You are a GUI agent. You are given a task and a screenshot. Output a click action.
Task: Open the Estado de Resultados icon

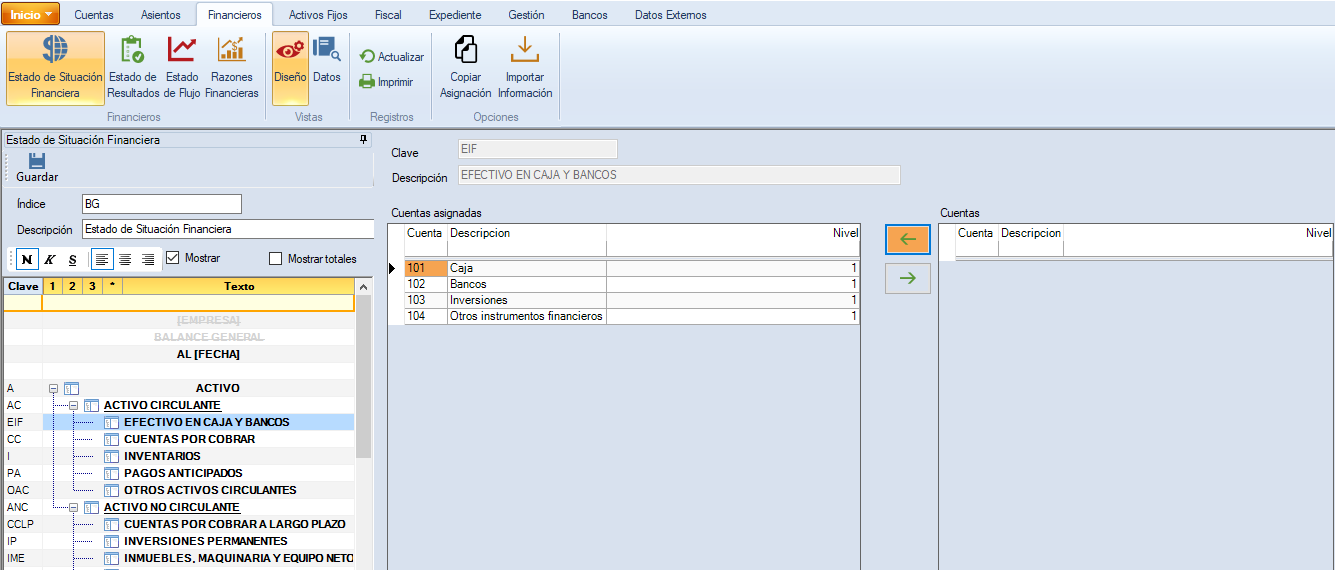pos(132,67)
